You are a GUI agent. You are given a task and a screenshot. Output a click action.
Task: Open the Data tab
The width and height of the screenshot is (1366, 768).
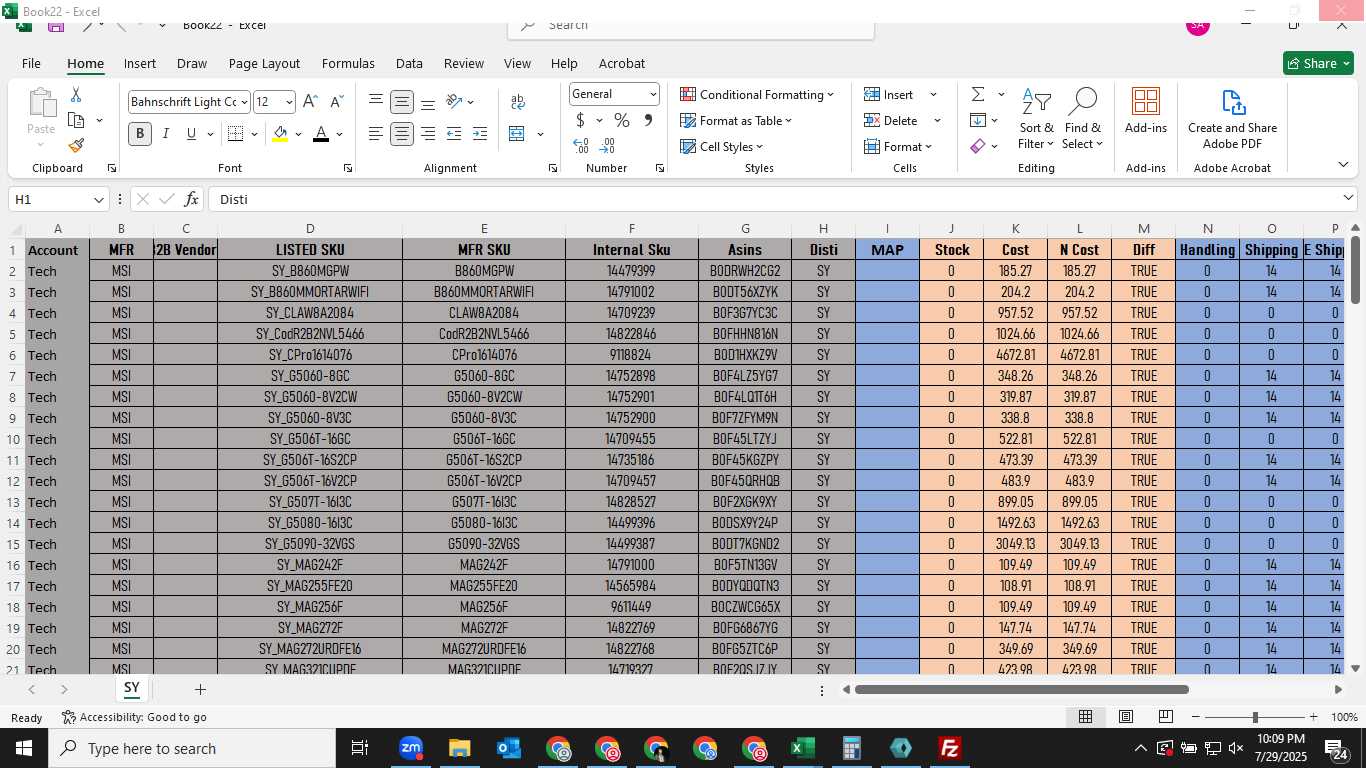[x=409, y=63]
